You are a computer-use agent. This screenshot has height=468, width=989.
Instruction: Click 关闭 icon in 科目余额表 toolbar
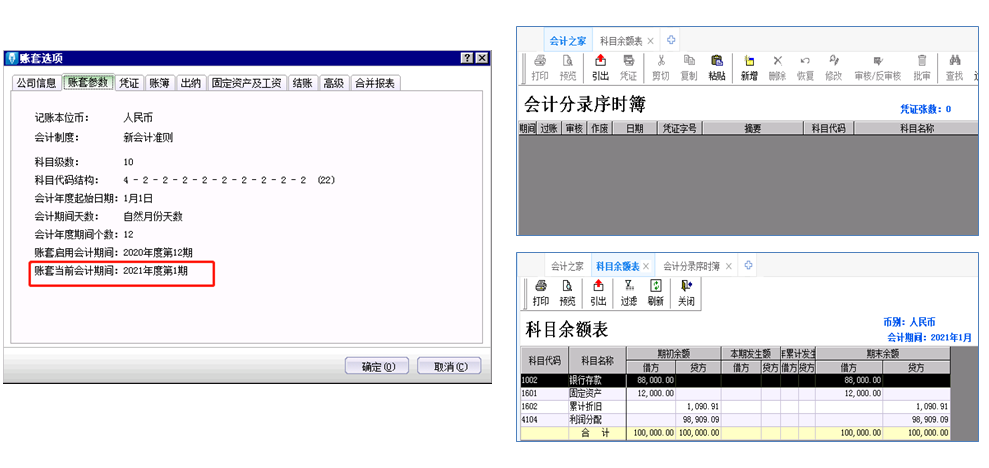coord(686,286)
